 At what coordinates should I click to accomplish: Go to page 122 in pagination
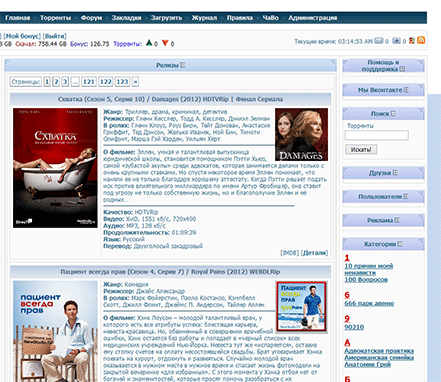[106, 82]
